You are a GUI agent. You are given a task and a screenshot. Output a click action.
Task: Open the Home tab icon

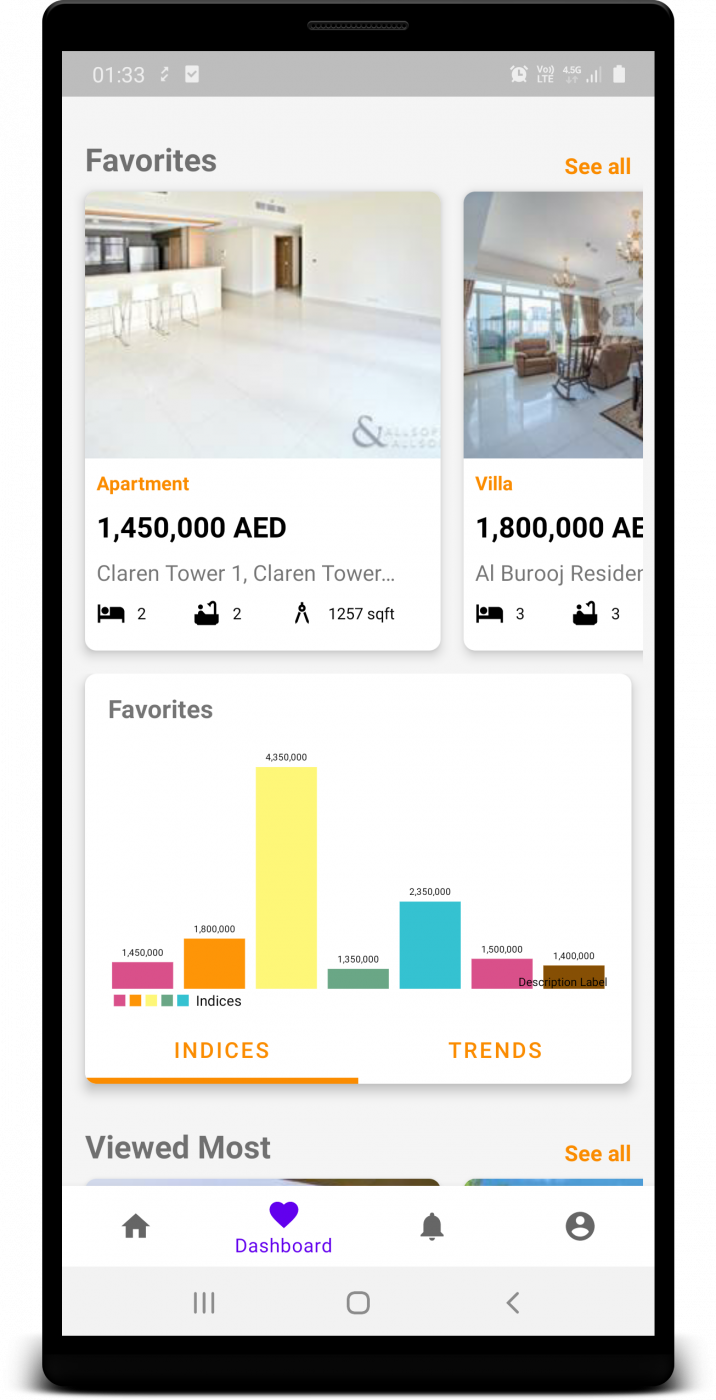[x=136, y=1226]
